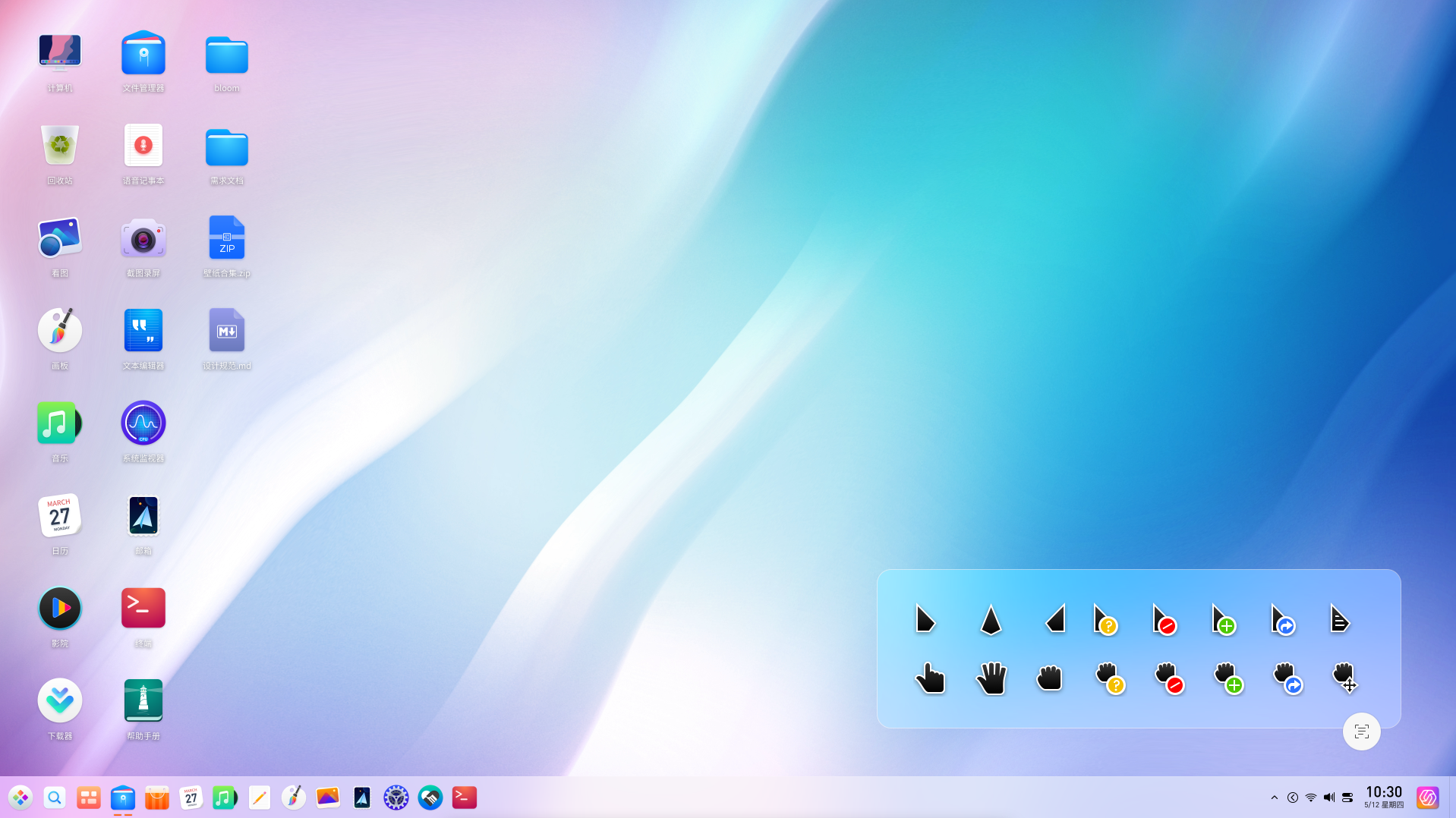Open the quick settings toggles tray icon

(1347, 798)
